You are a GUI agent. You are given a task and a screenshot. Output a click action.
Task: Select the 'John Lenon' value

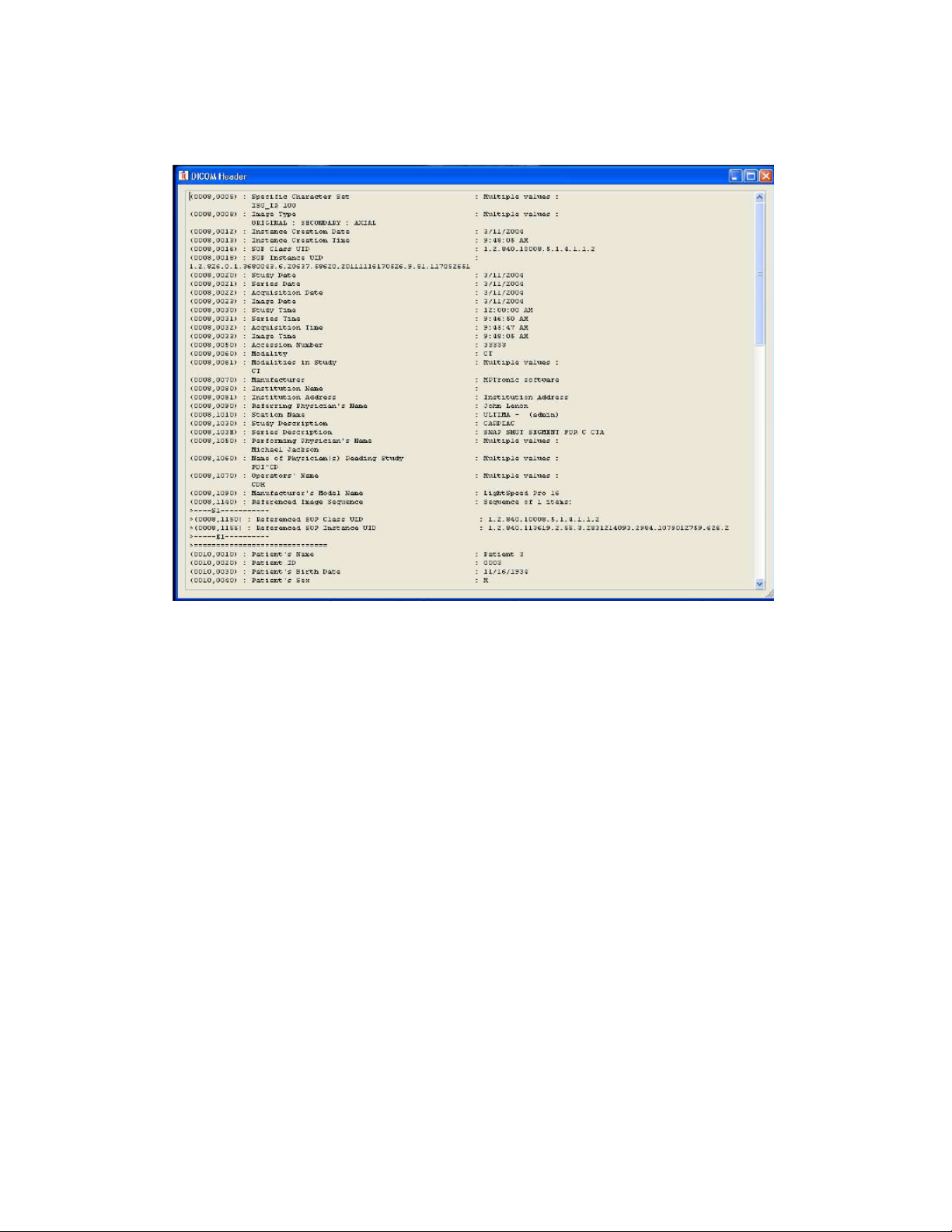[x=505, y=406]
